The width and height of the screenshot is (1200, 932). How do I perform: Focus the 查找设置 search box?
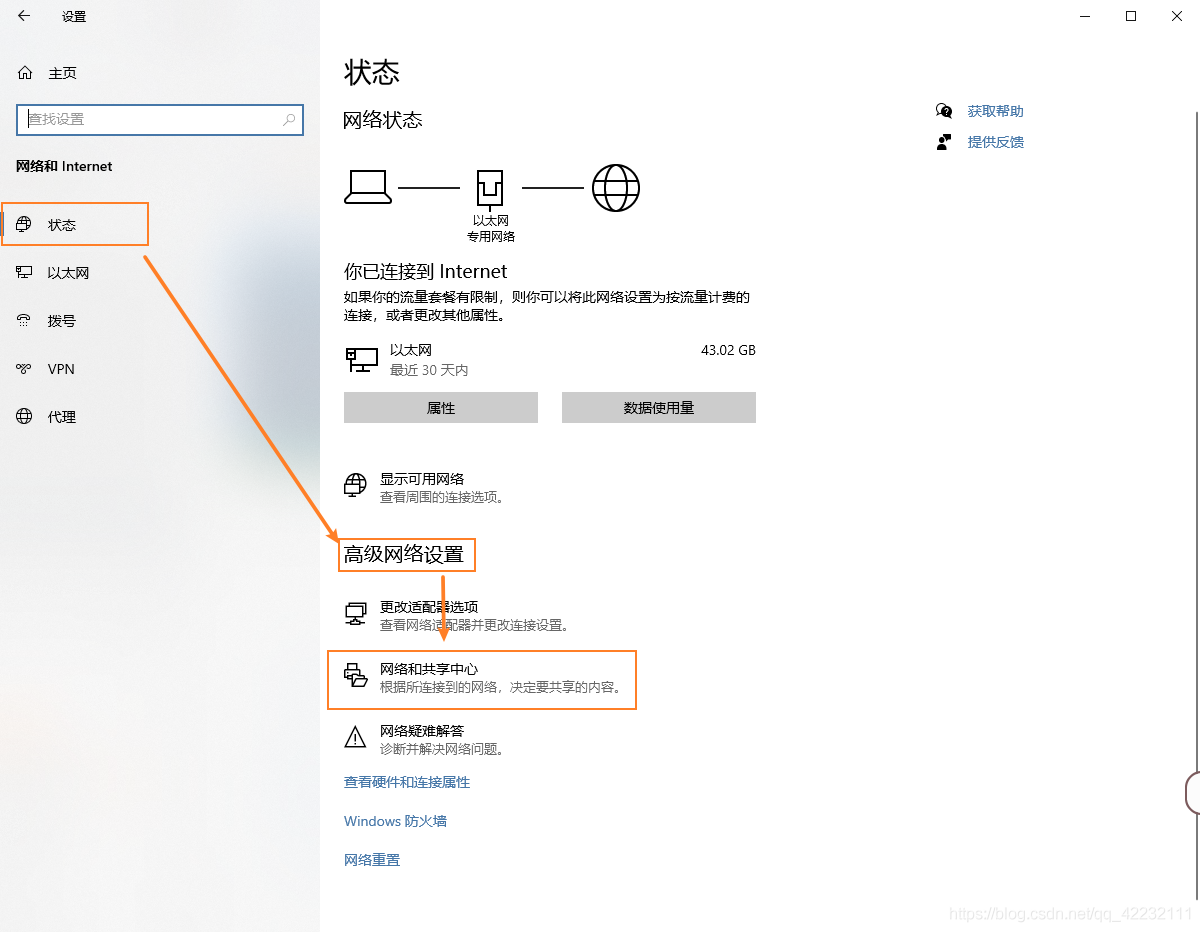tap(160, 119)
